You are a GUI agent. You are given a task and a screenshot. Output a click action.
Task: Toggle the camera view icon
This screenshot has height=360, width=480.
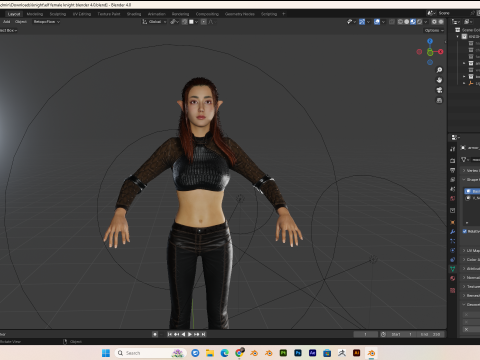(439, 90)
